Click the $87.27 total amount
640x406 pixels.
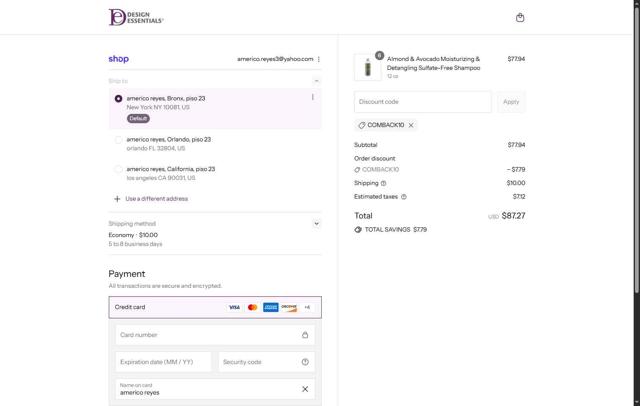[x=513, y=216]
